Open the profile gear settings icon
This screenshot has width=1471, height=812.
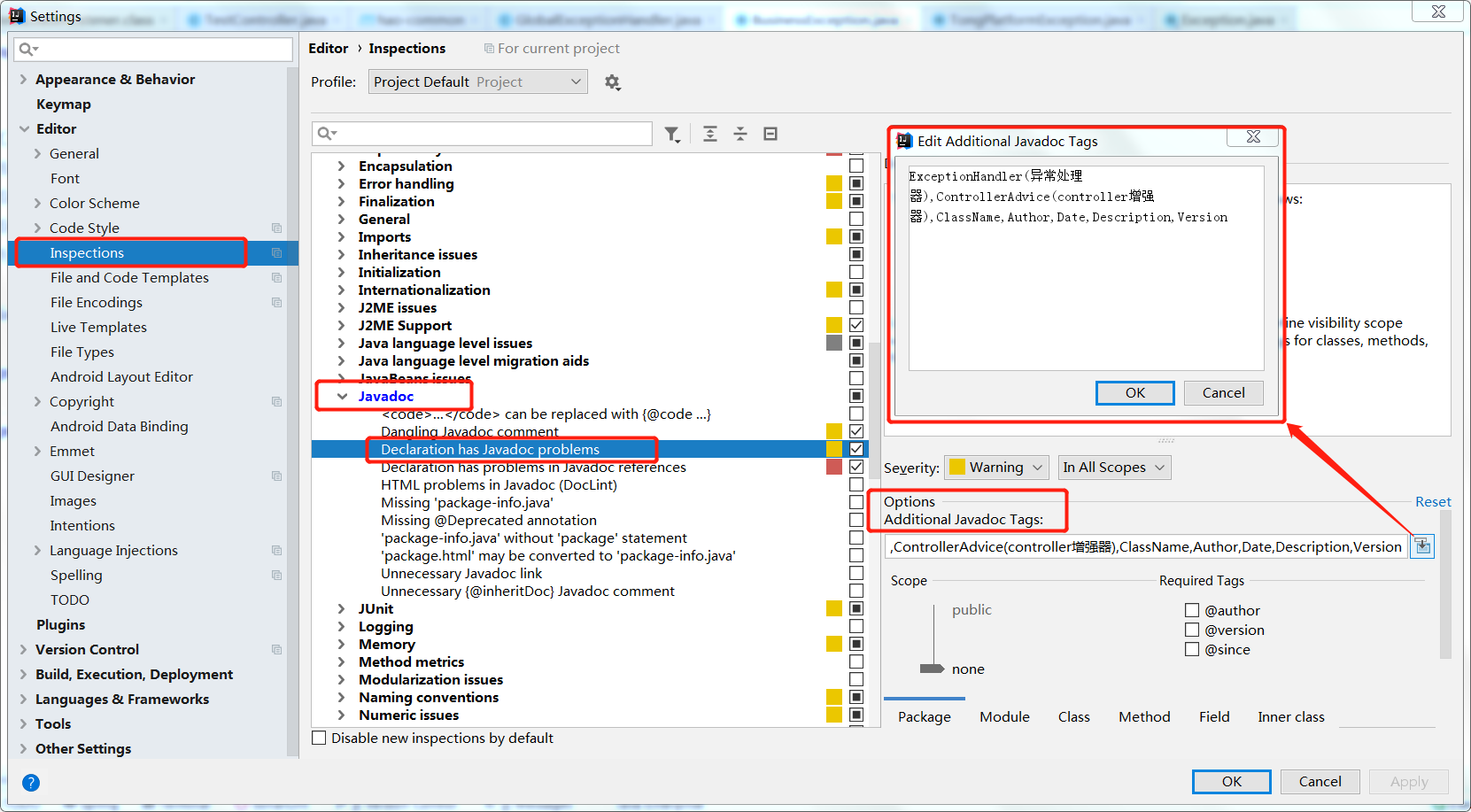coord(612,82)
